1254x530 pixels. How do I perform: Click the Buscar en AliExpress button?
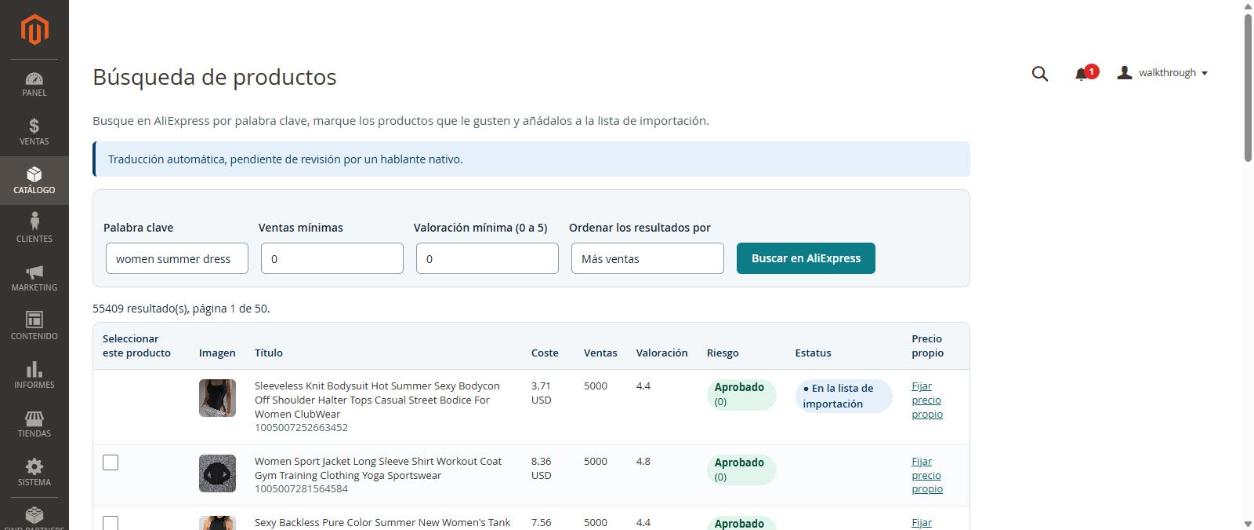tap(806, 258)
